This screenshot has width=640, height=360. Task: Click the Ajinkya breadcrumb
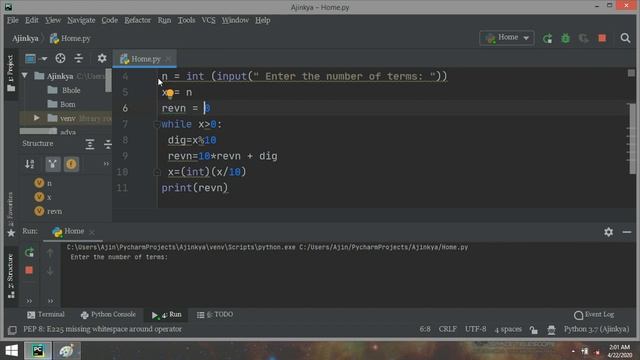(x=25, y=38)
